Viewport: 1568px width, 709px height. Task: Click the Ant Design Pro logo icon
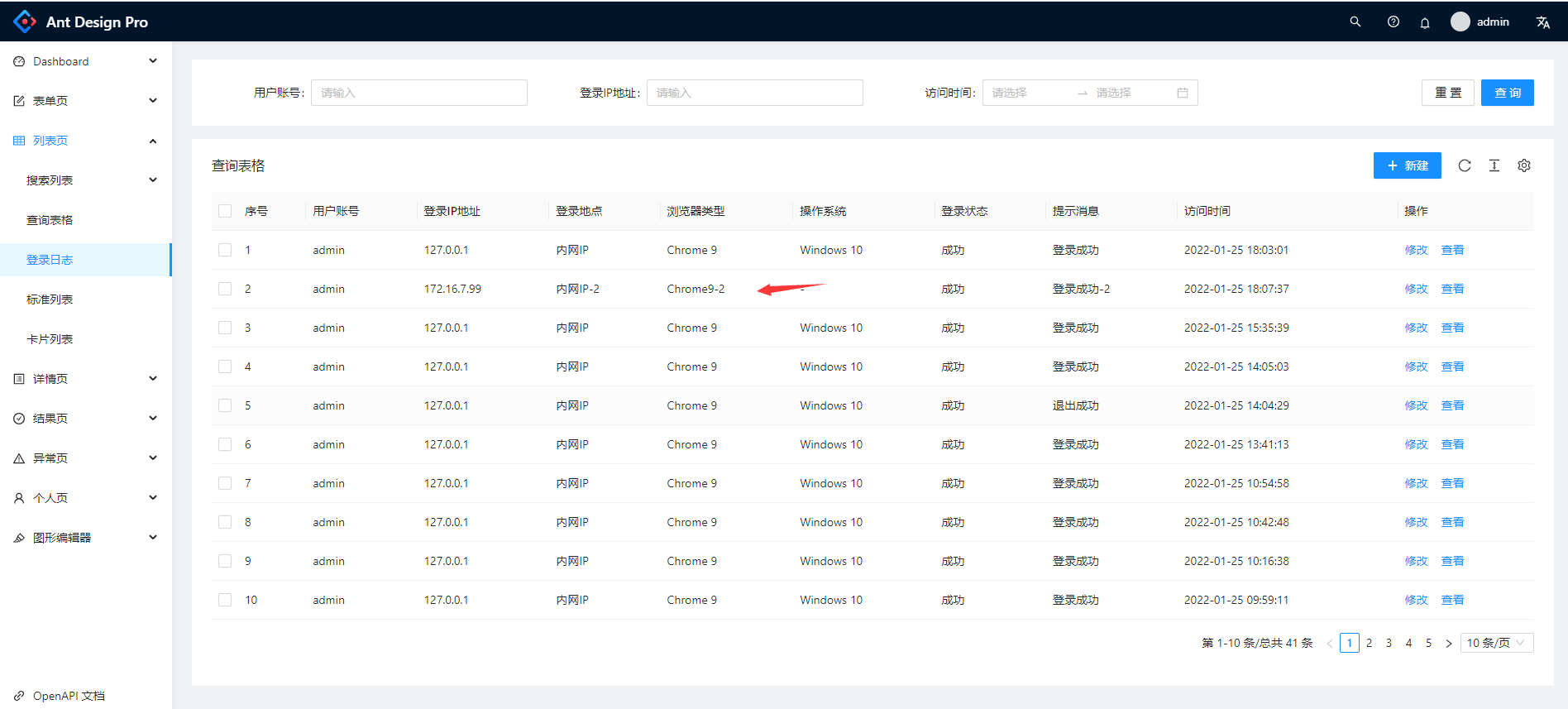25,22
